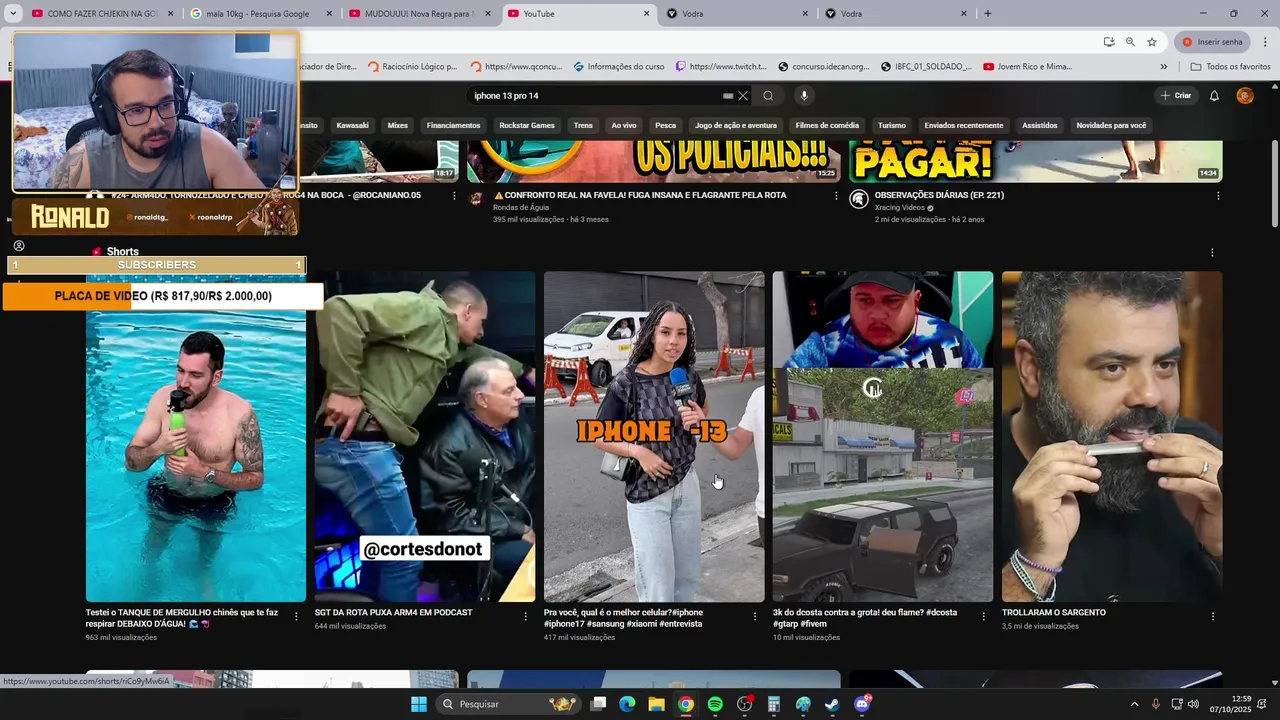Select the Rockstar Games filter chip
This screenshot has height=720, width=1280.
[527, 125]
